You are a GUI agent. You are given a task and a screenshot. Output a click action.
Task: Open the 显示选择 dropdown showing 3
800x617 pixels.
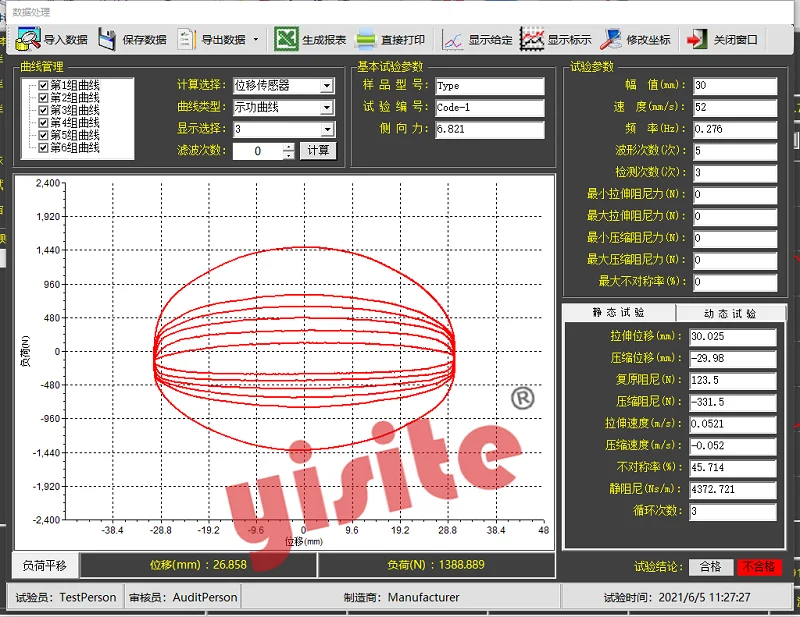[x=327, y=130]
